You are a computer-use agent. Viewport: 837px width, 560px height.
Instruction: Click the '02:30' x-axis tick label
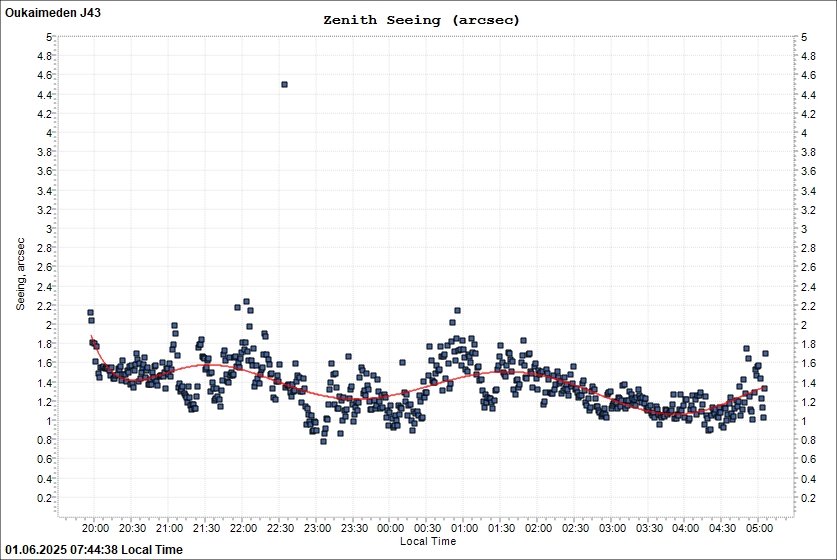coord(575,528)
